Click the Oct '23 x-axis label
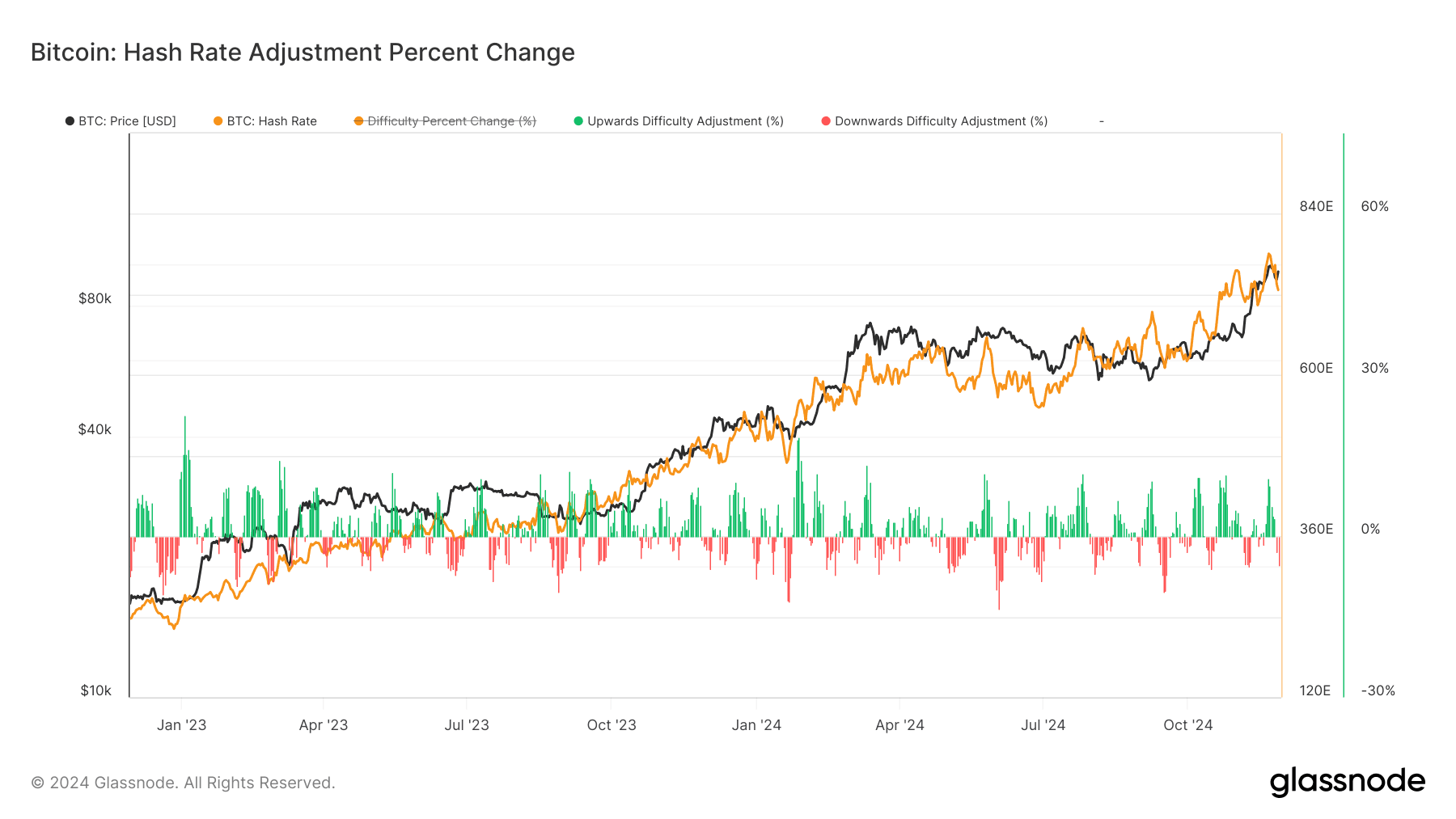The image size is (1456, 819). point(612,725)
